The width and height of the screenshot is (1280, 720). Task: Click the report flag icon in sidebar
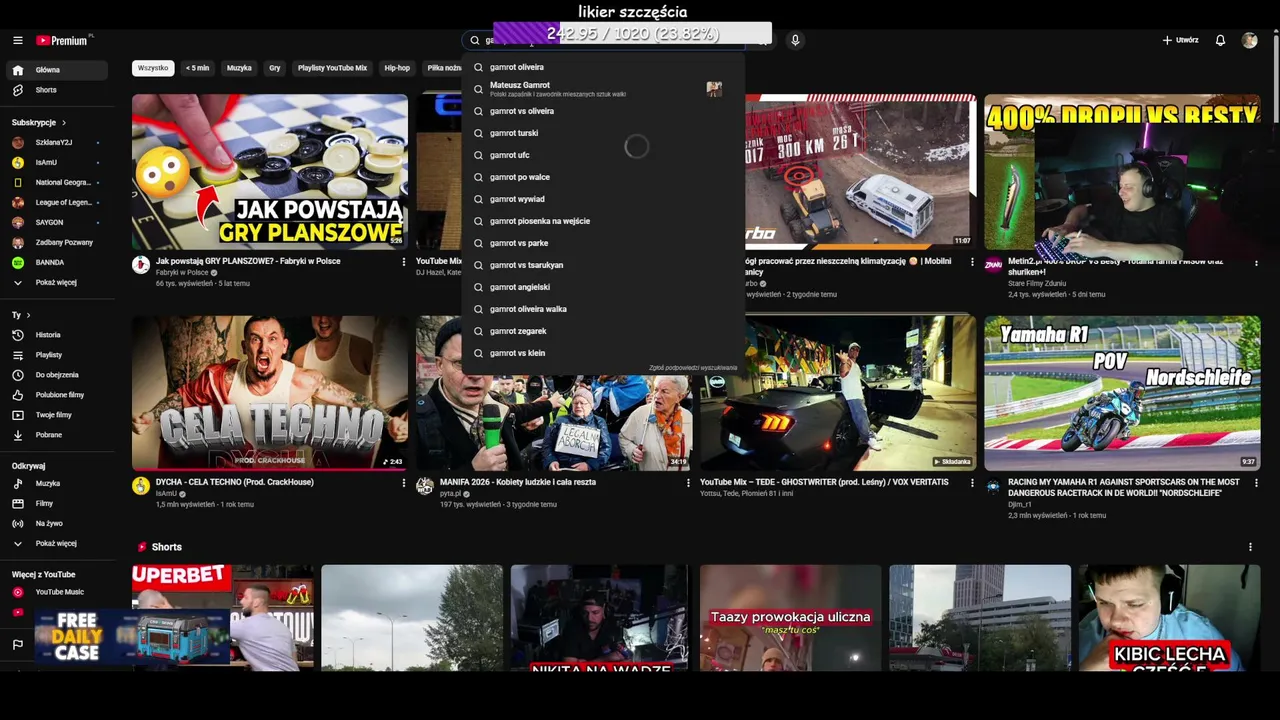[x=18, y=645]
